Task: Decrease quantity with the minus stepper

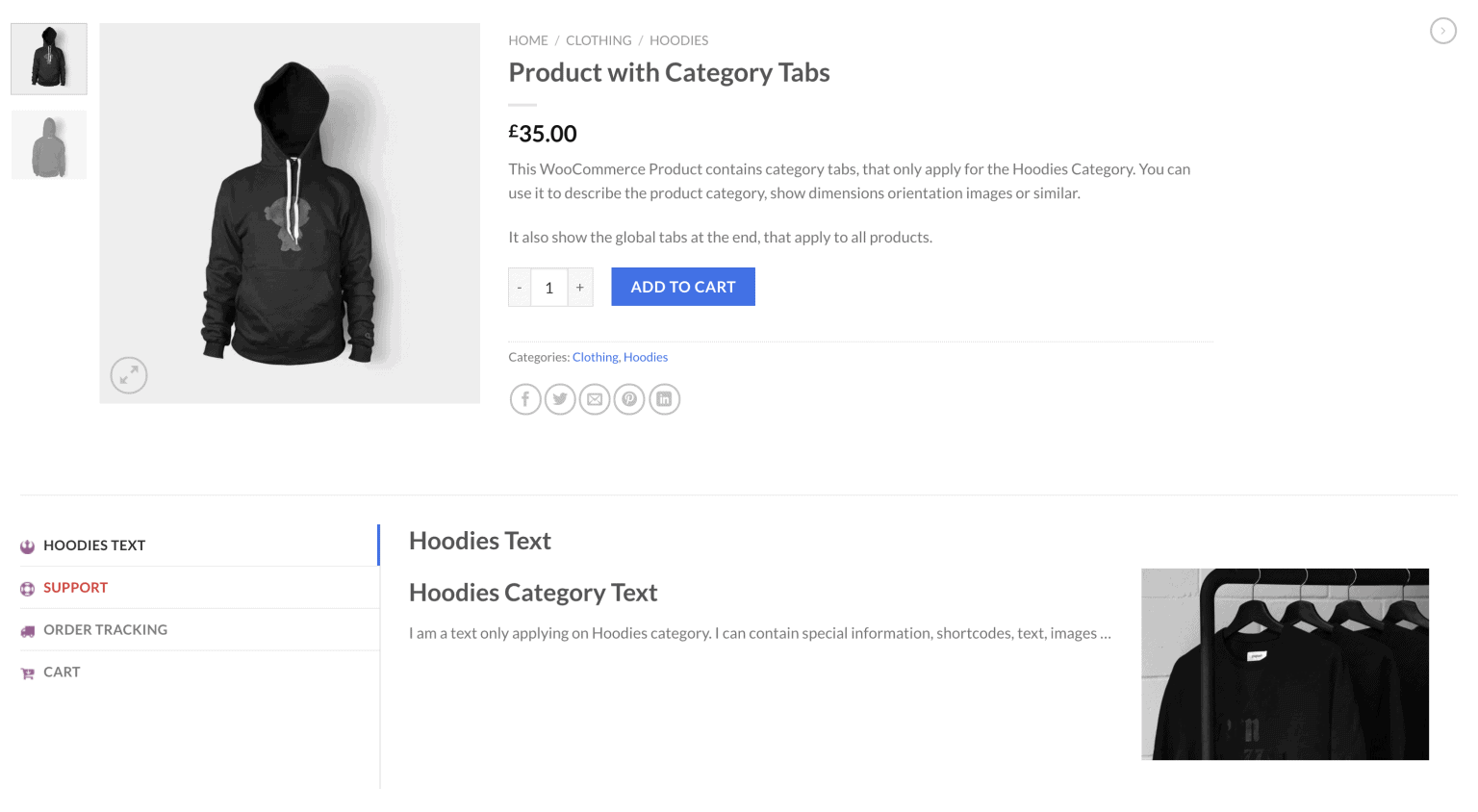Action: pos(519,287)
